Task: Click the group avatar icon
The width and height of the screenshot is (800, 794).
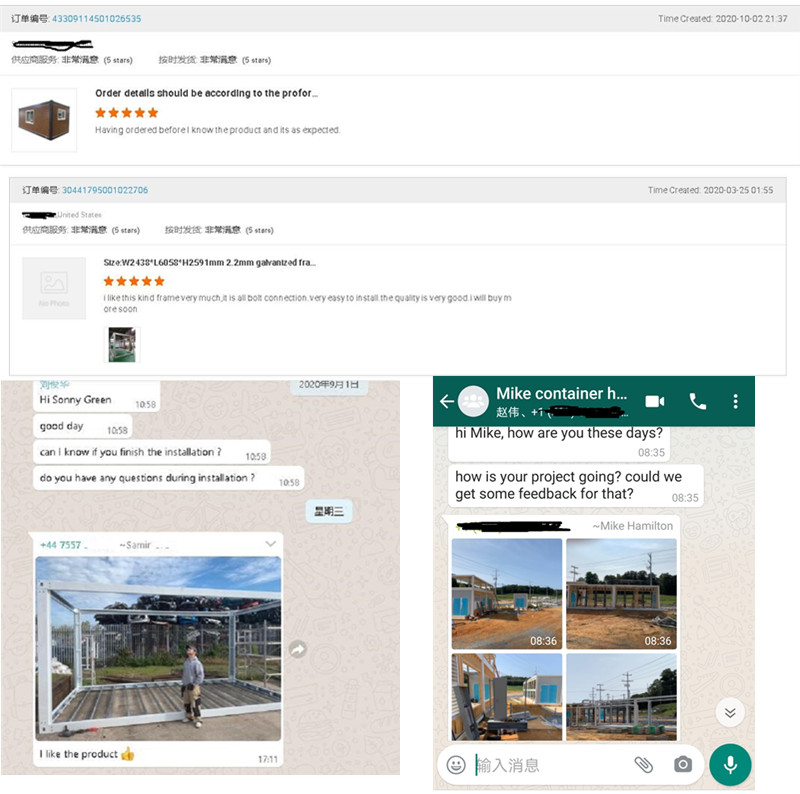Action: point(473,401)
